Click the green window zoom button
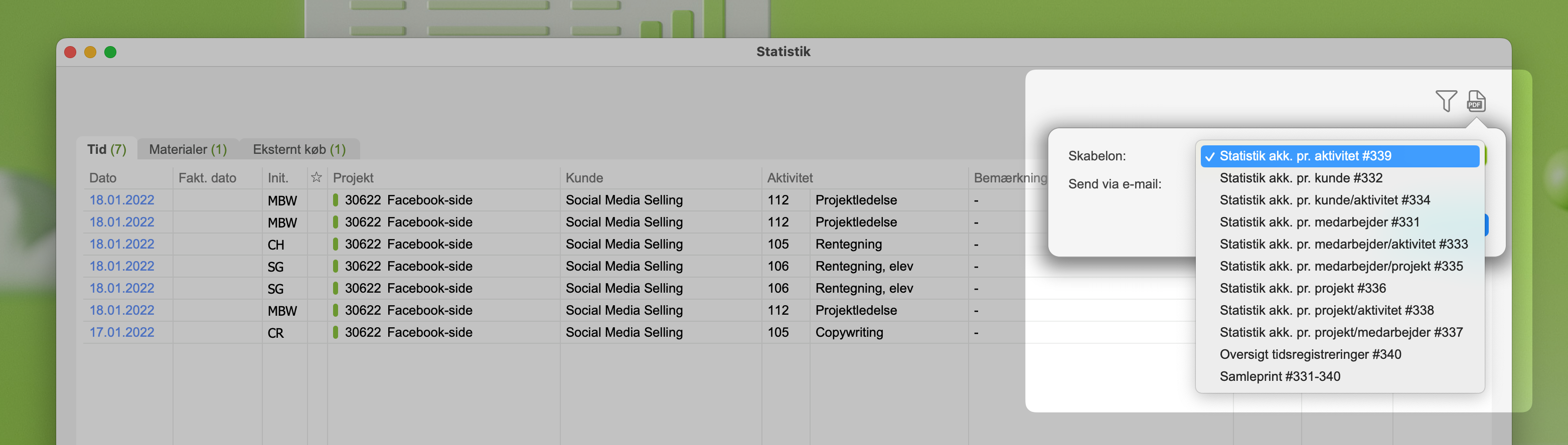The width and height of the screenshot is (1568, 445). click(110, 52)
